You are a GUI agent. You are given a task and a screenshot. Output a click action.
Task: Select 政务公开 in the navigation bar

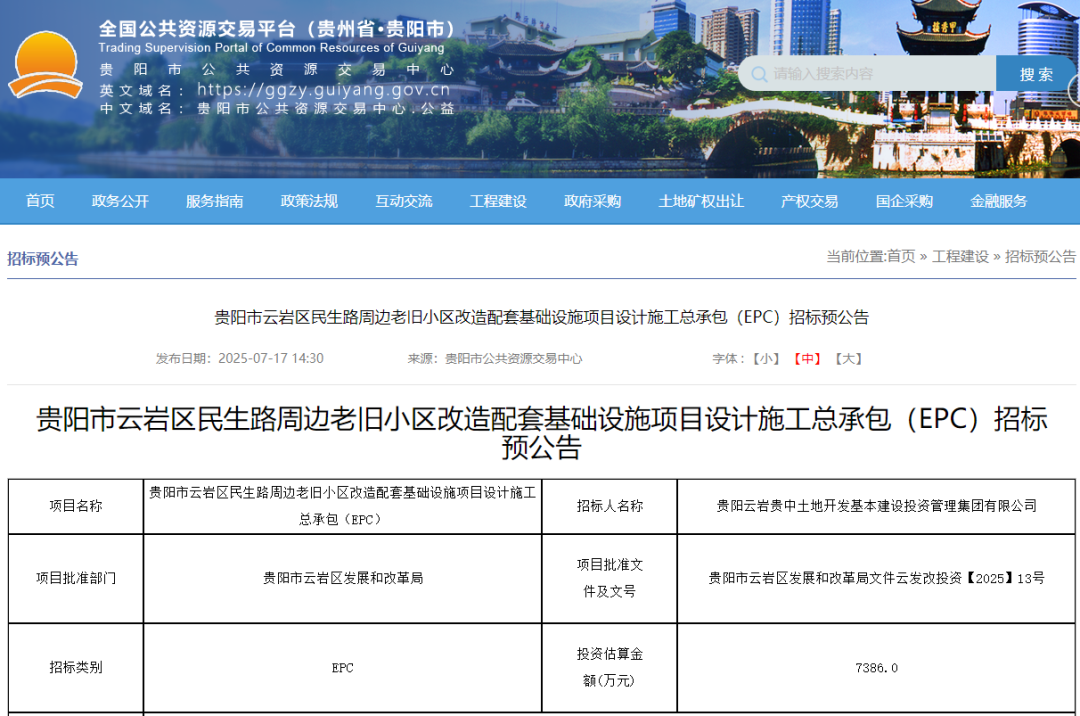120,201
